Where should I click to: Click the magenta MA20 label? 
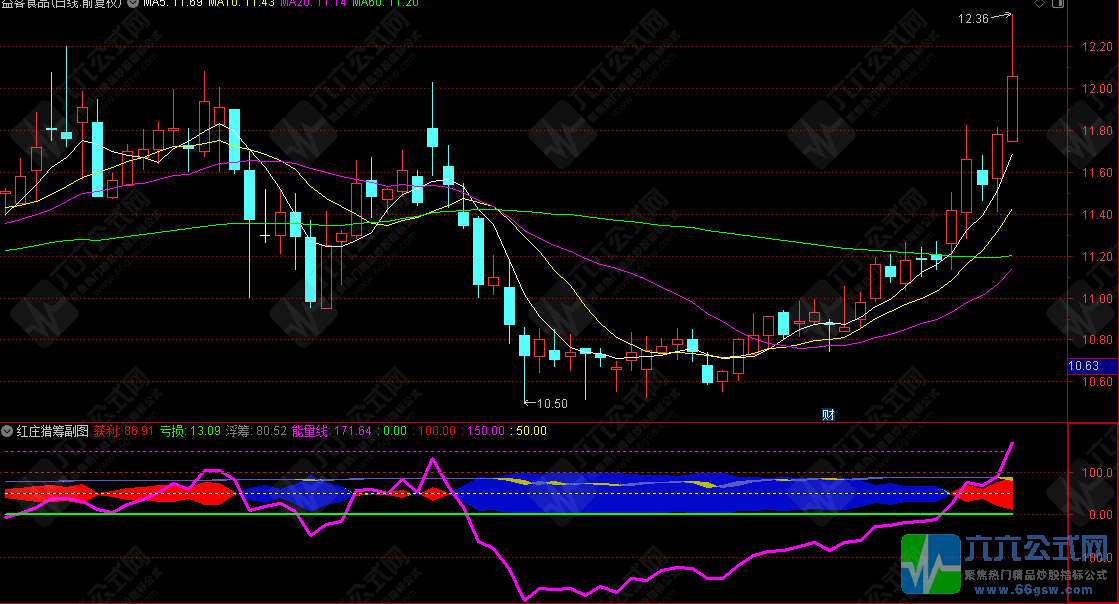[313, 4]
